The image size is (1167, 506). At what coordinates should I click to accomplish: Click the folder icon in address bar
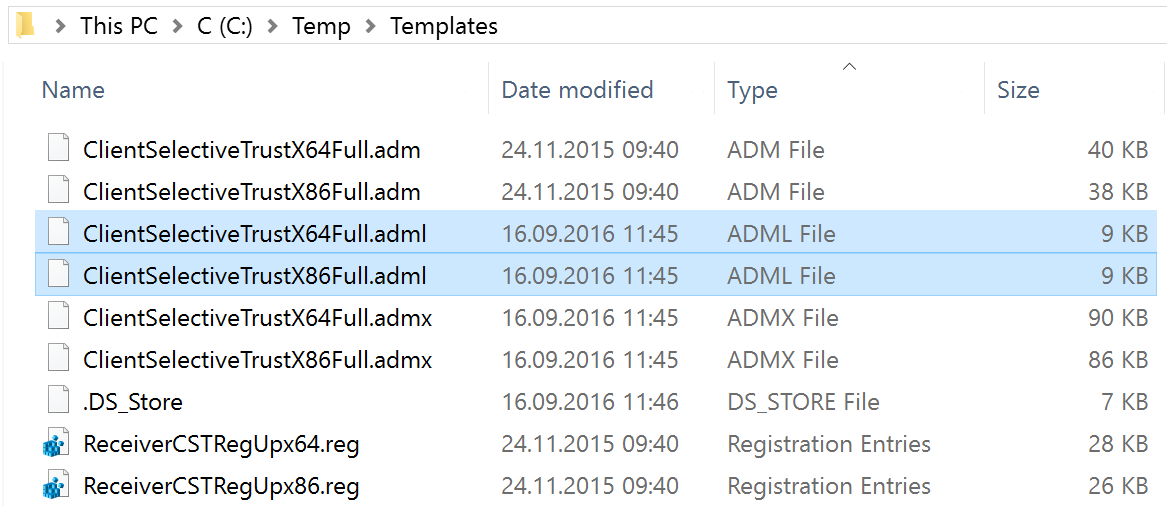25,25
